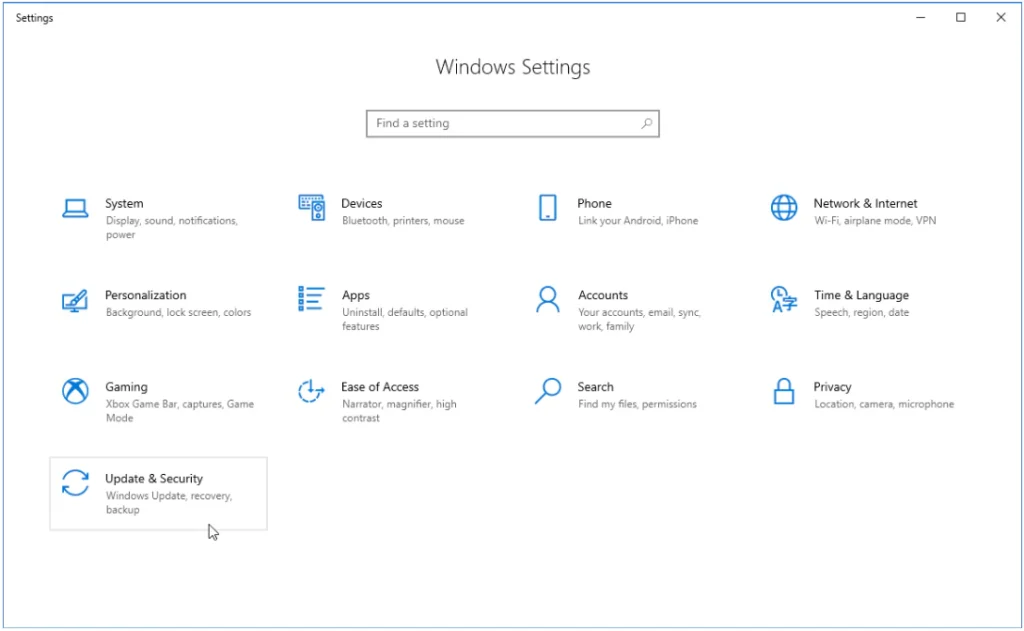Click the Phone icon

click(547, 208)
